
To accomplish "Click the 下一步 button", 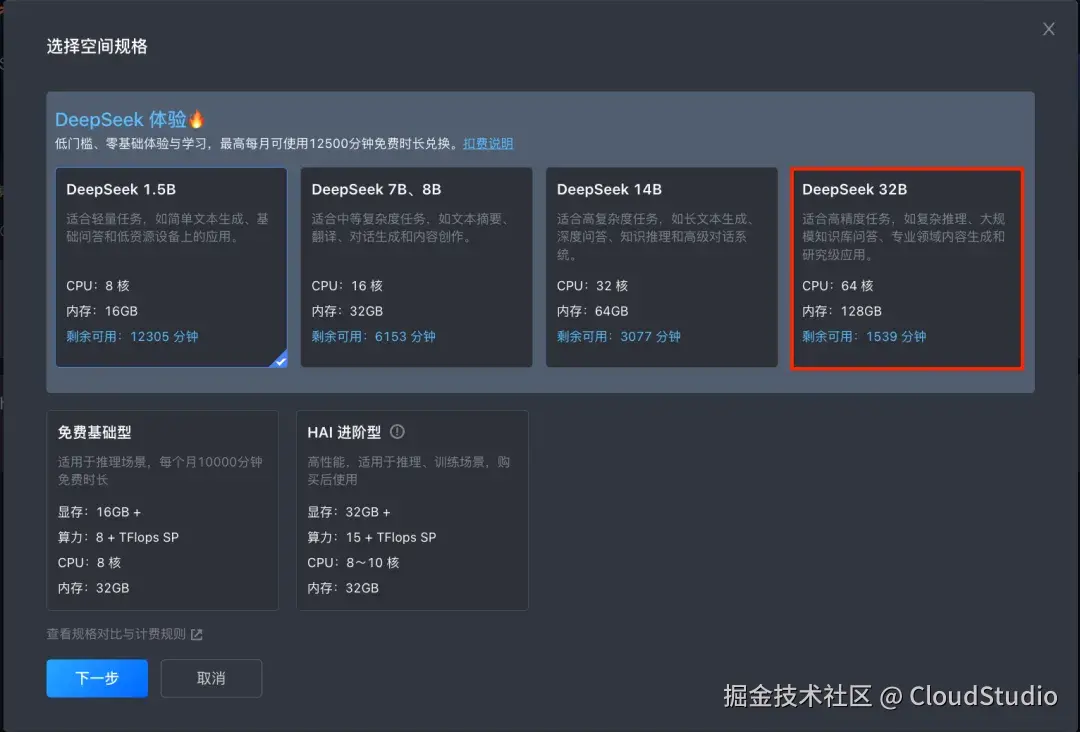I will point(96,678).
